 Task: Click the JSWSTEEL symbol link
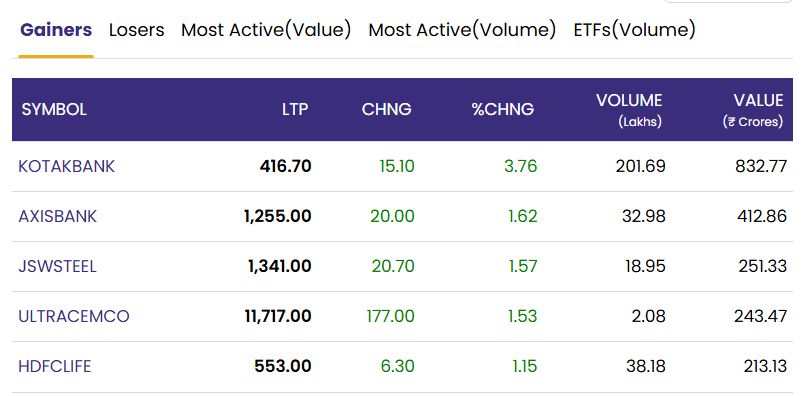point(57,266)
